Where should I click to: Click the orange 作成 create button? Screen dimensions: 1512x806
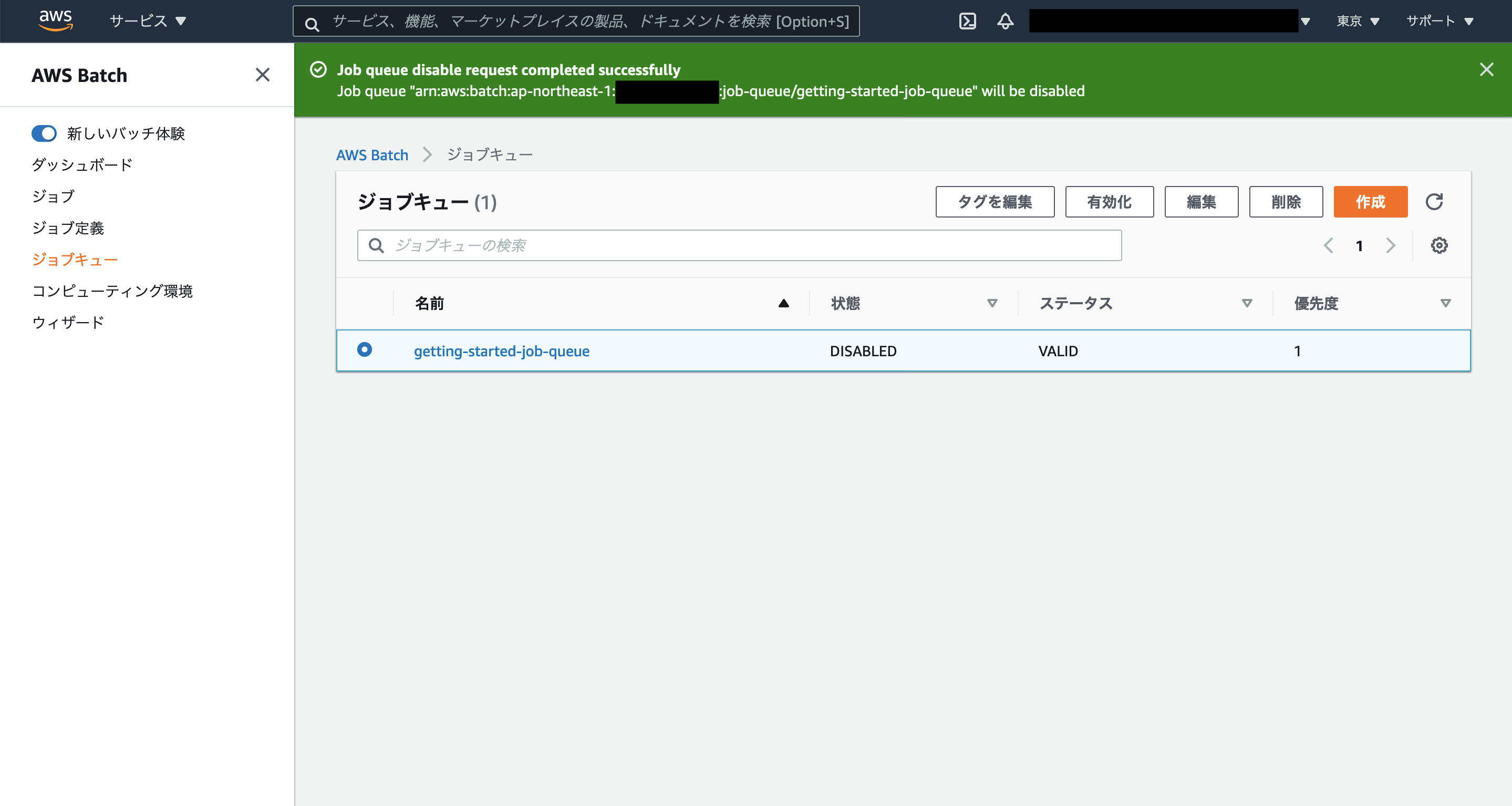[x=1371, y=202]
